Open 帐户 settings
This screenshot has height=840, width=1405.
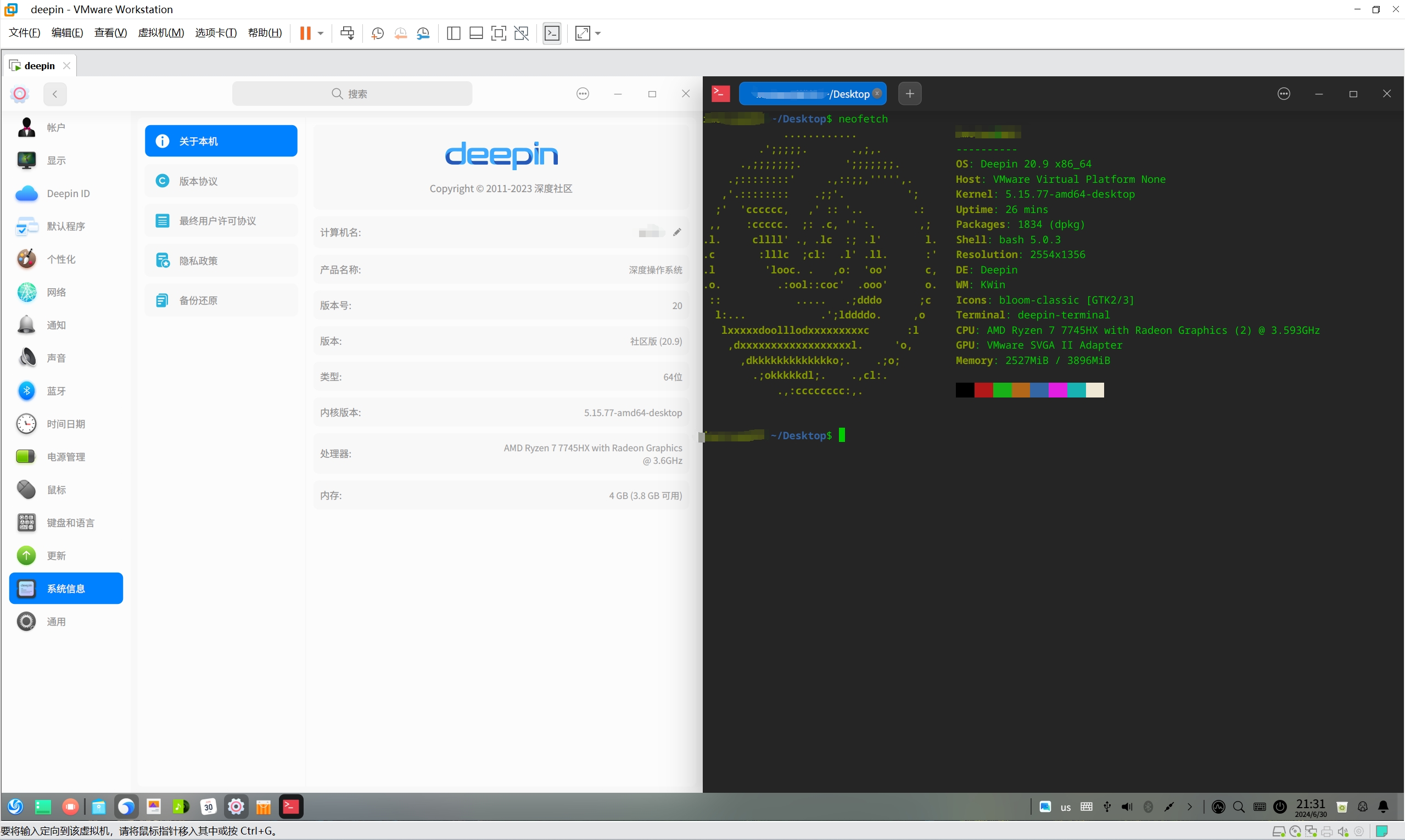[66, 127]
